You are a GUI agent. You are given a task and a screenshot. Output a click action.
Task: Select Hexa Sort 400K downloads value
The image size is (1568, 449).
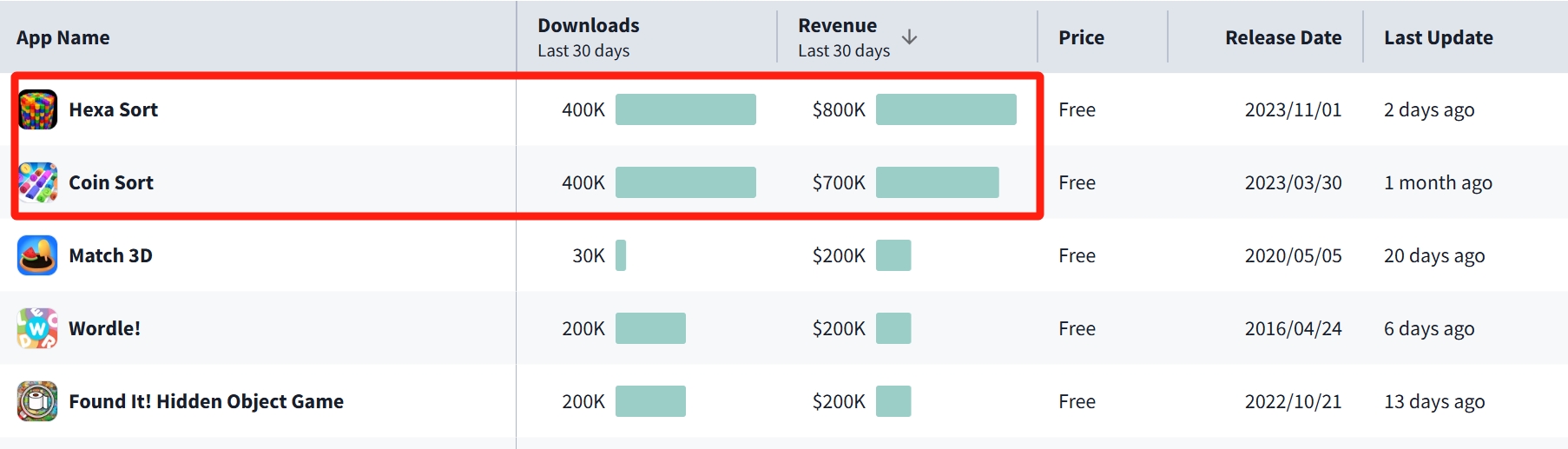pos(583,109)
